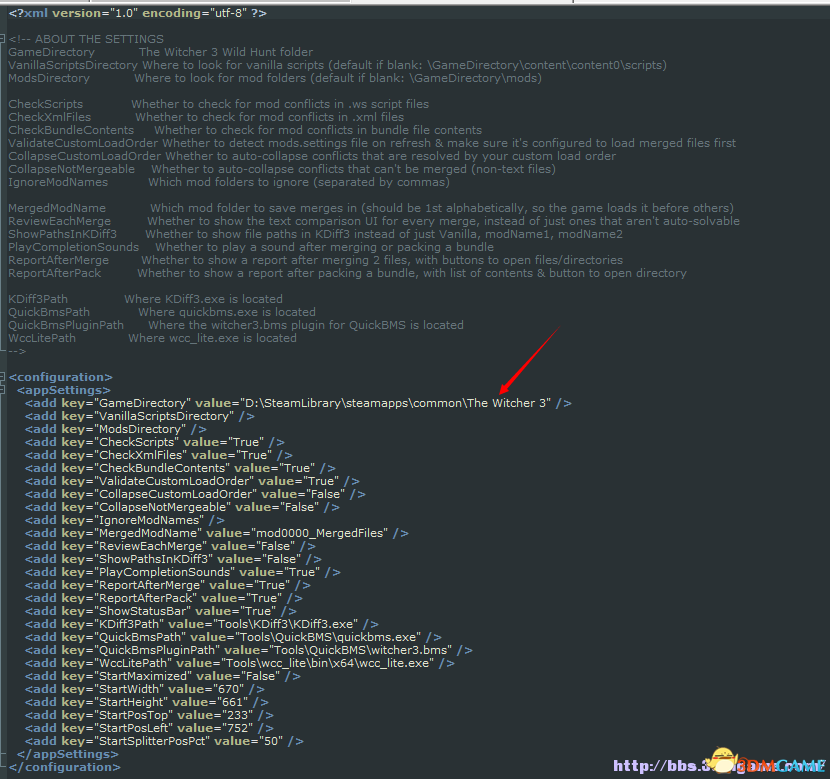830x779 pixels.
Task: Click the value "Tools\QuickBMS\witcher3.bms"
Action: tap(360, 650)
